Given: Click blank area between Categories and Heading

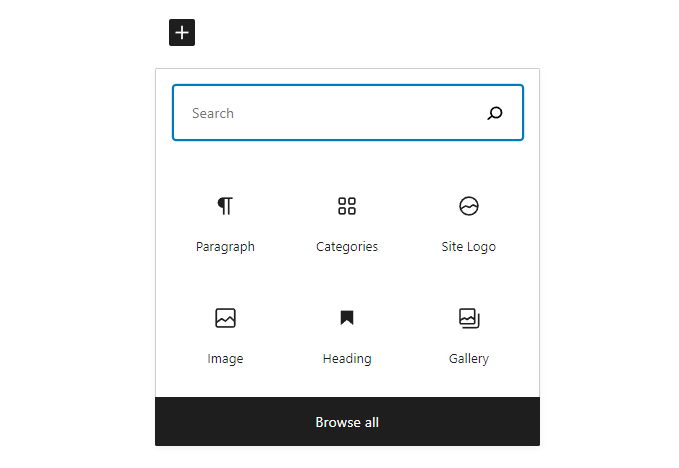Looking at the screenshot, I should tap(347, 281).
